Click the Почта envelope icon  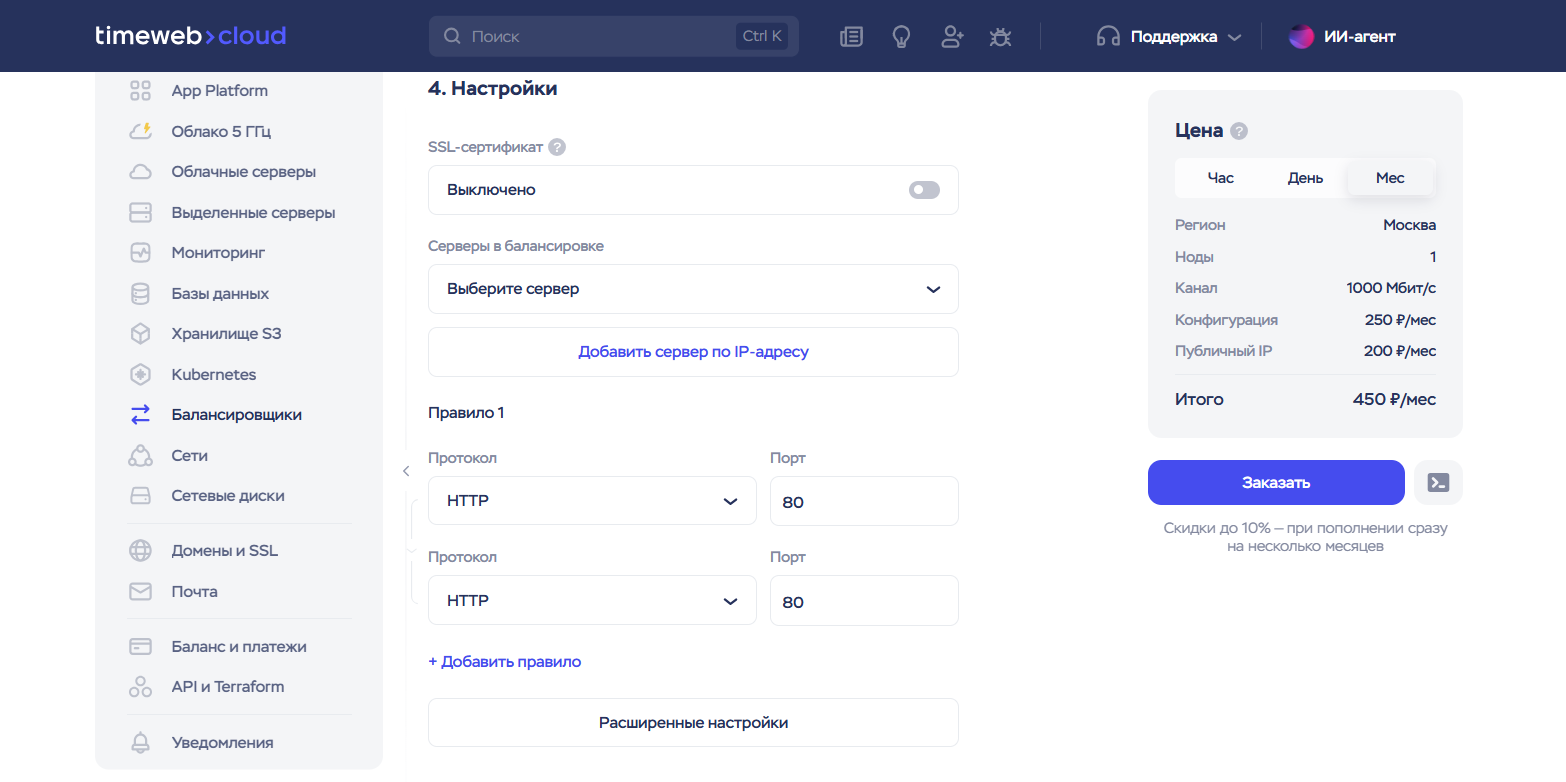click(140, 592)
